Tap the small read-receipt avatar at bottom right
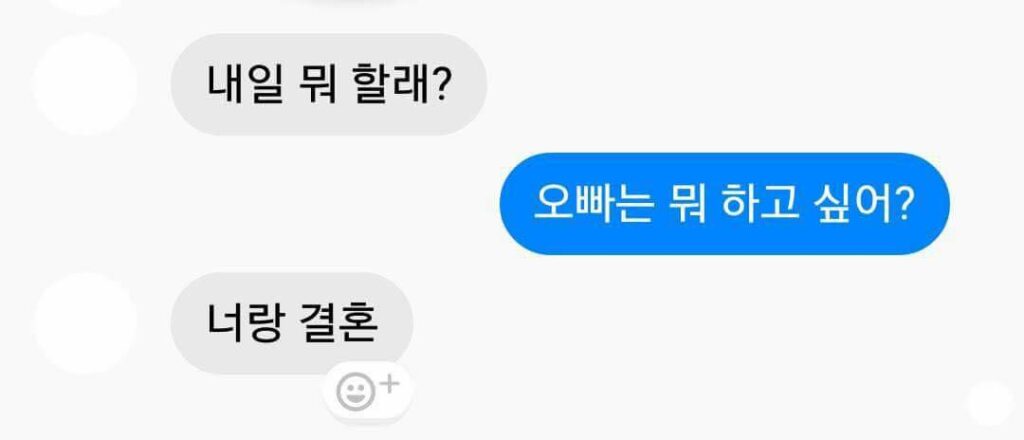This screenshot has height=440, width=1024. coord(989,403)
